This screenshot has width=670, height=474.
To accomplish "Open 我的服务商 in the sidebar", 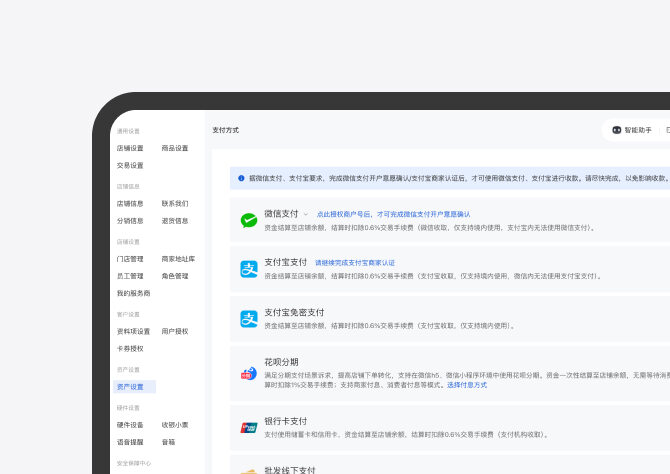I will [x=133, y=293].
